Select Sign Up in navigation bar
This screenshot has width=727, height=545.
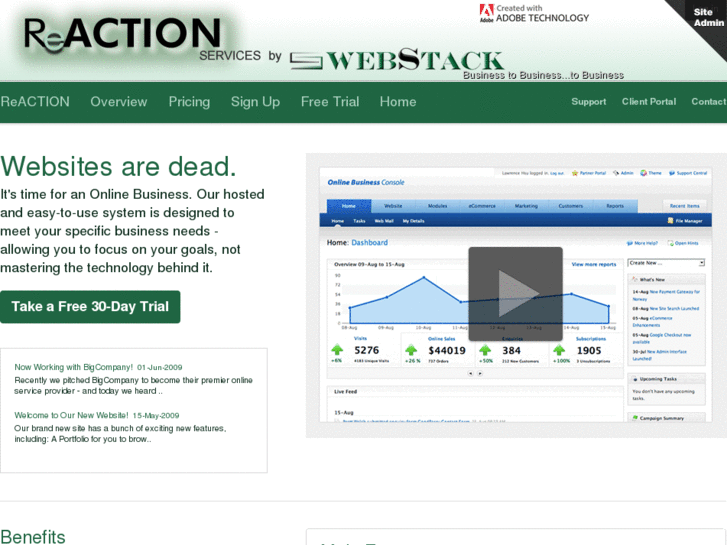pos(255,102)
